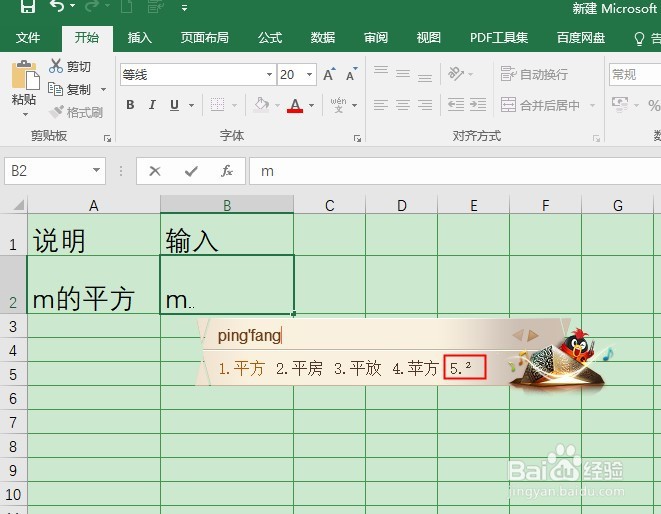Open the 数据 tab
This screenshot has height=514, width=661.
(323, 38)
